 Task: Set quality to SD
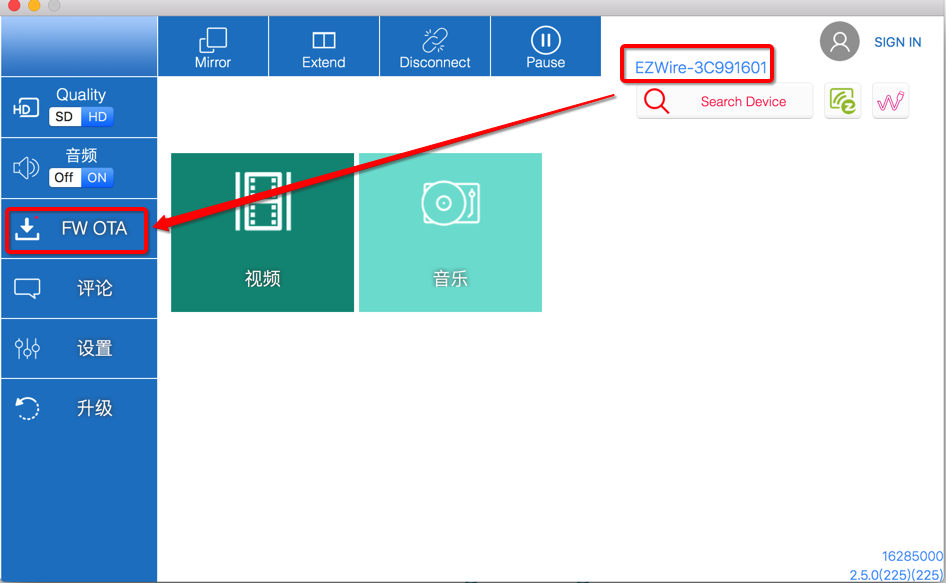pyautogui.click(x=65, y=116)
